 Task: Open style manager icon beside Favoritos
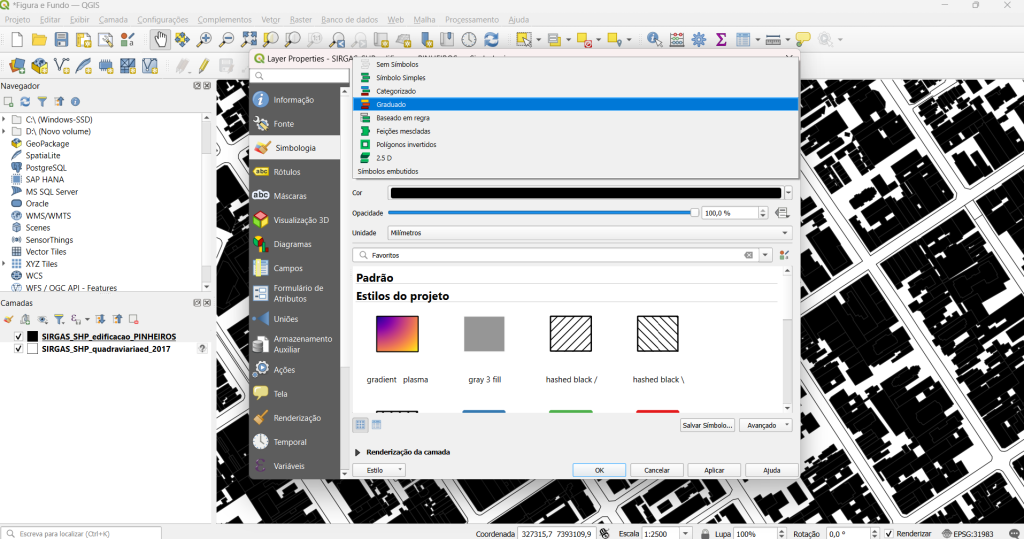pos(784,255)
